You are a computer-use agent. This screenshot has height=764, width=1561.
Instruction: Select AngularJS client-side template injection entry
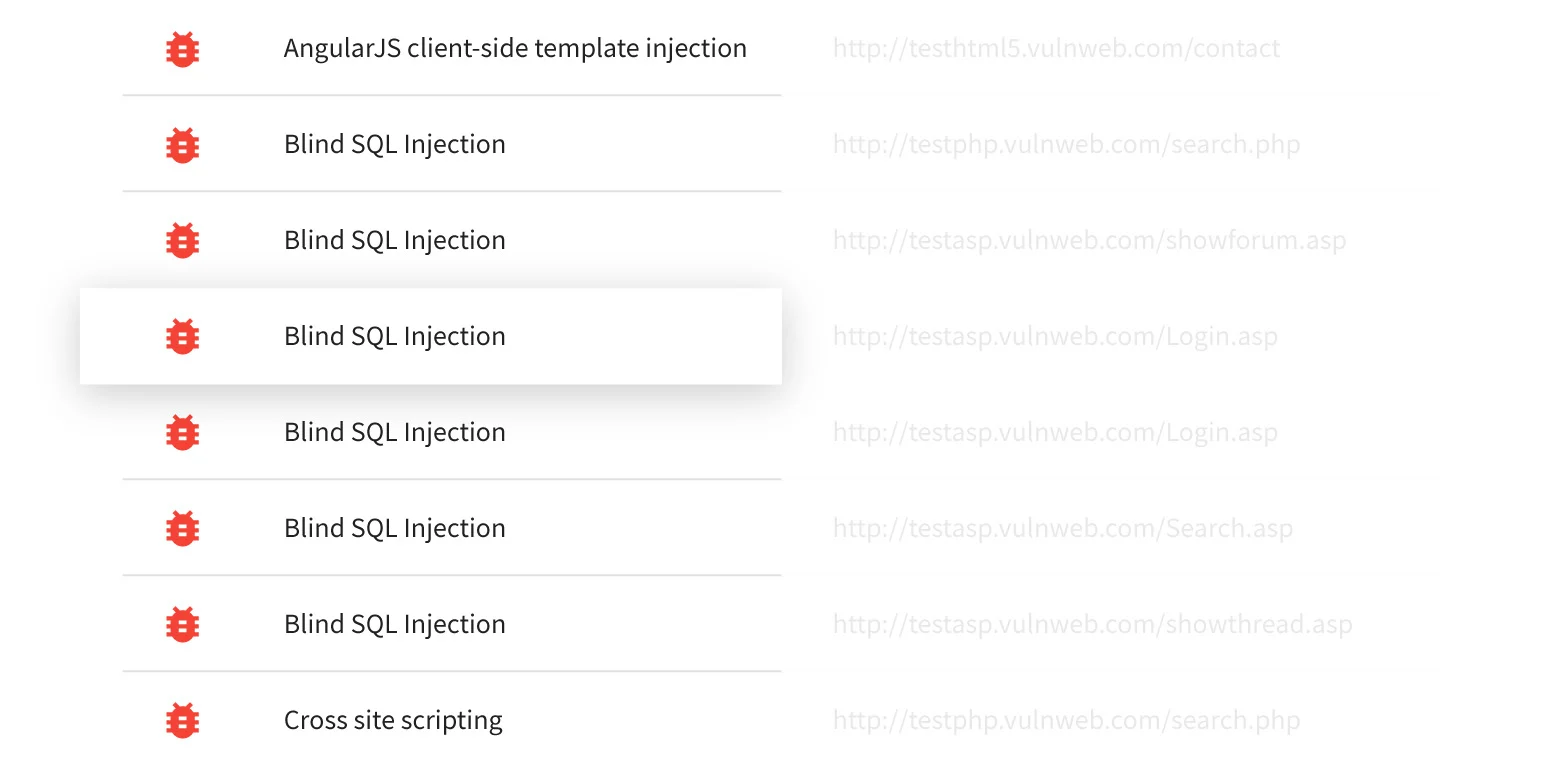coord(515,49)
